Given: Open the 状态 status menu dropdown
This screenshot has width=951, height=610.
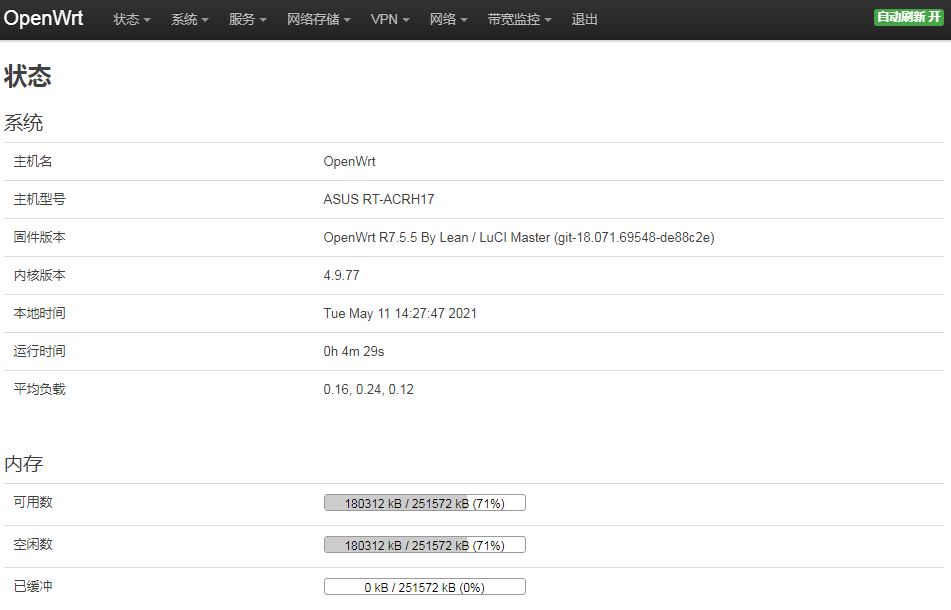Looking at the screenshot, I should 130,19.
